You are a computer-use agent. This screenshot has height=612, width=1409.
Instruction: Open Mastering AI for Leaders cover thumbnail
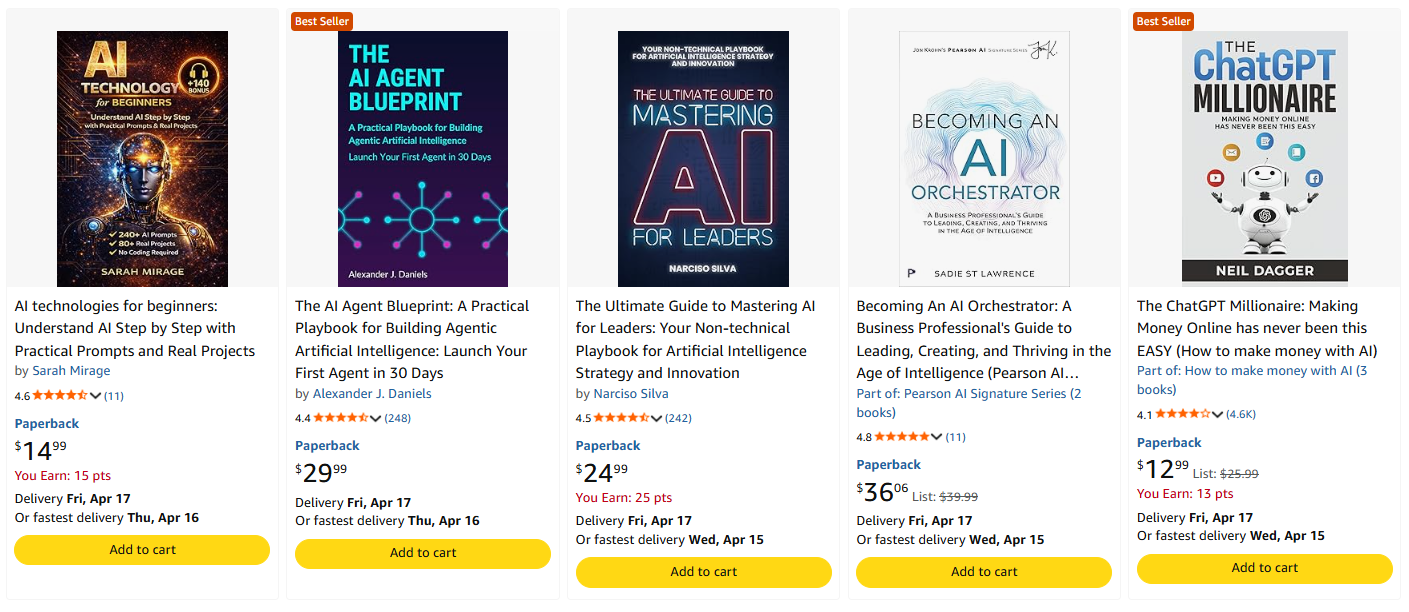tap(703, 158)
